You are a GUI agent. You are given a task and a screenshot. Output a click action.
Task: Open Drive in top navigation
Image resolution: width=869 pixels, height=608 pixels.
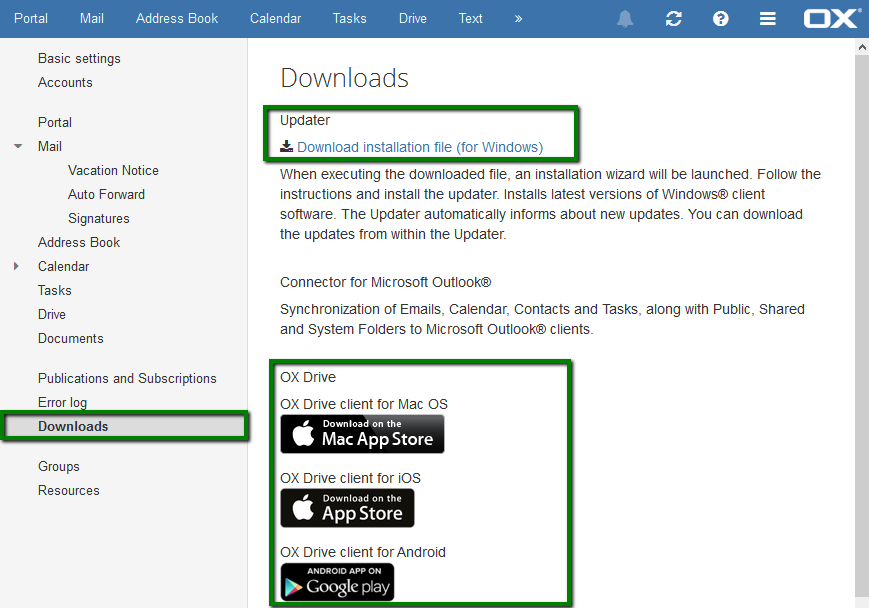(x=413, y=18)
